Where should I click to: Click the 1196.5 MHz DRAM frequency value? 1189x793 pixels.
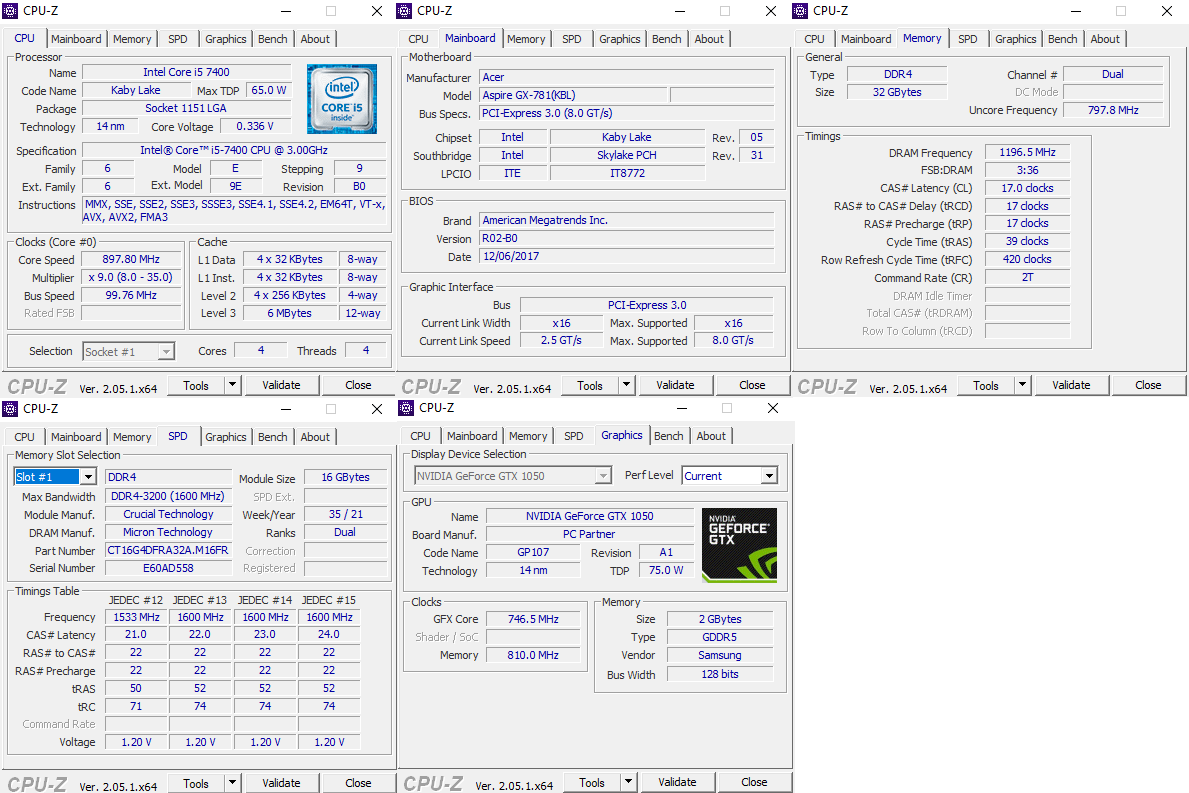(1027, 152)
